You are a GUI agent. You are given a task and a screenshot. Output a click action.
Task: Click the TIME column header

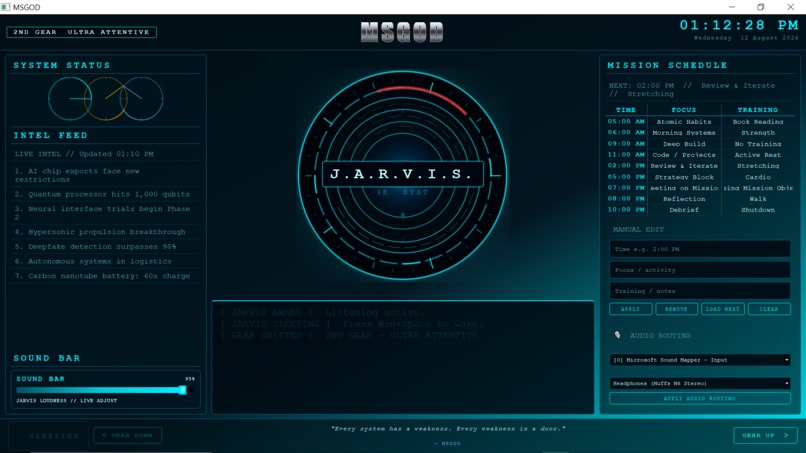pos(626,110)
